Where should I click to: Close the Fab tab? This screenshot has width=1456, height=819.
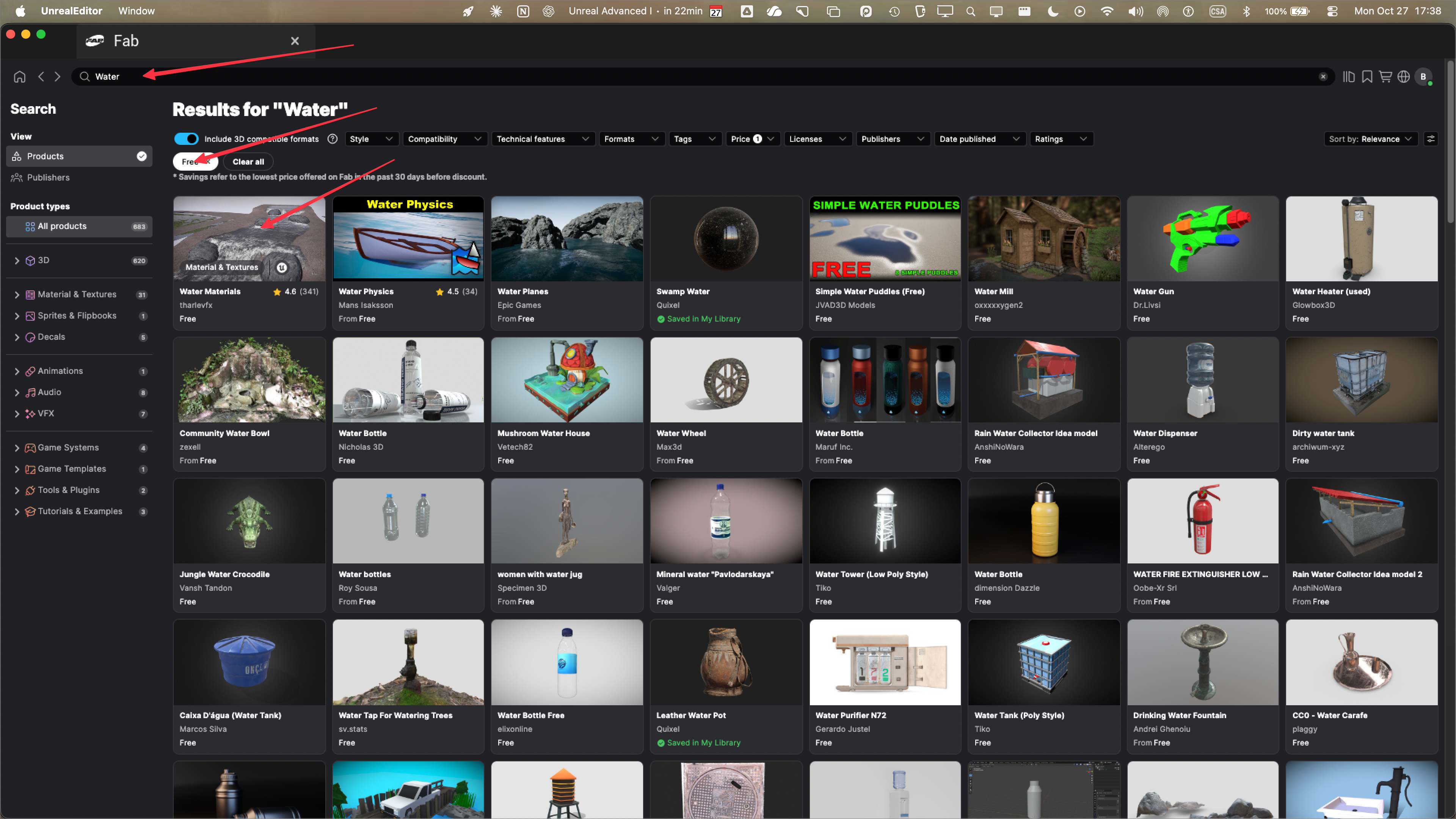coord(295,41)
